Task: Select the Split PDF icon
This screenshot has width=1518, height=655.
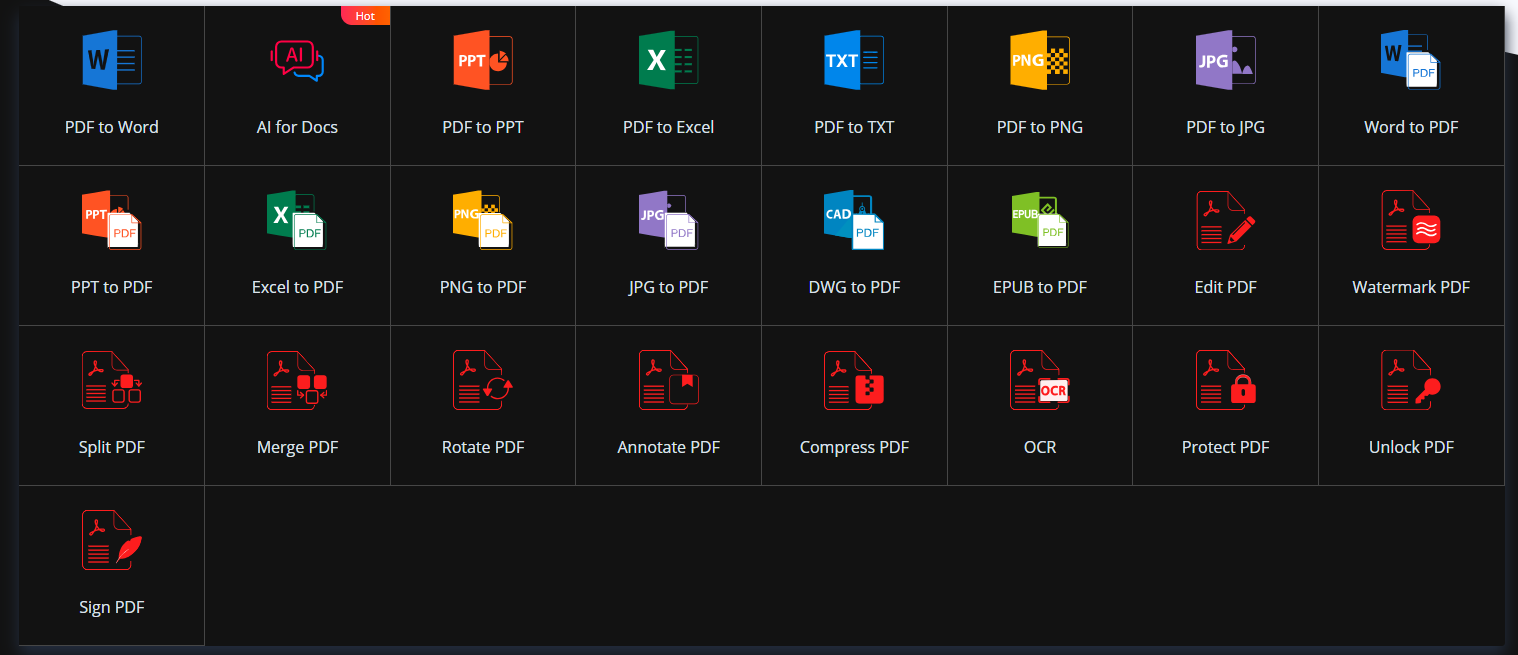Action: point(111,380)
